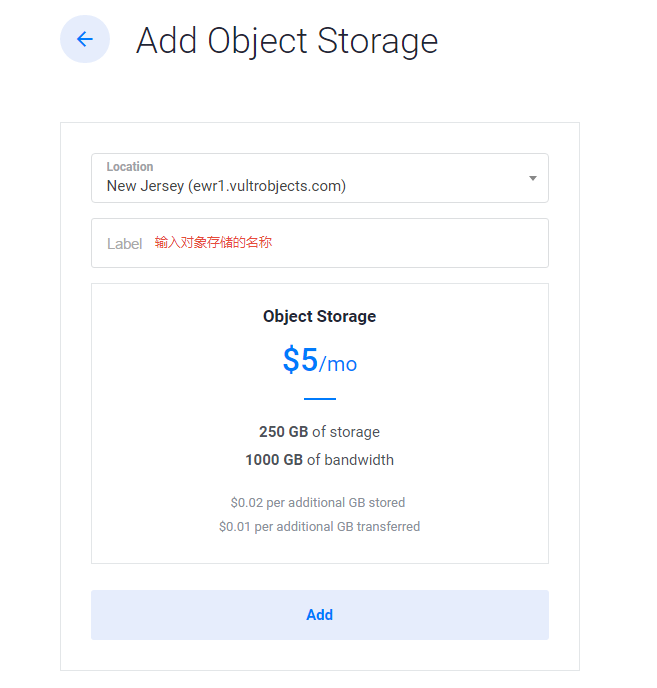Image resolution: width=657 pixels, height=688 pixels.
Task: Click the Add button
Action: (320, 614)
